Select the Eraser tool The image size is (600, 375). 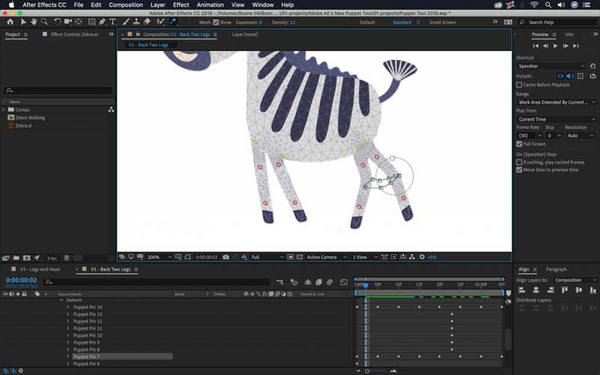pyautogui.click(x=147, y=22)
